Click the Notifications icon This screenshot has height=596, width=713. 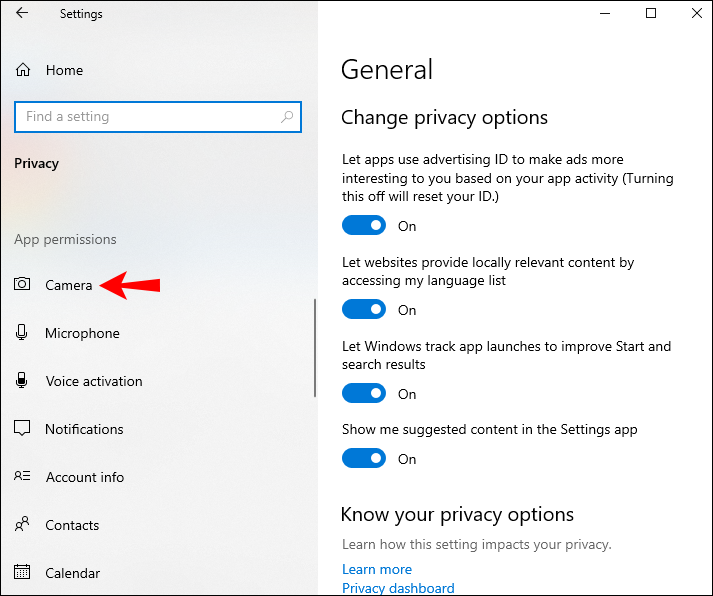click(22, 429)
